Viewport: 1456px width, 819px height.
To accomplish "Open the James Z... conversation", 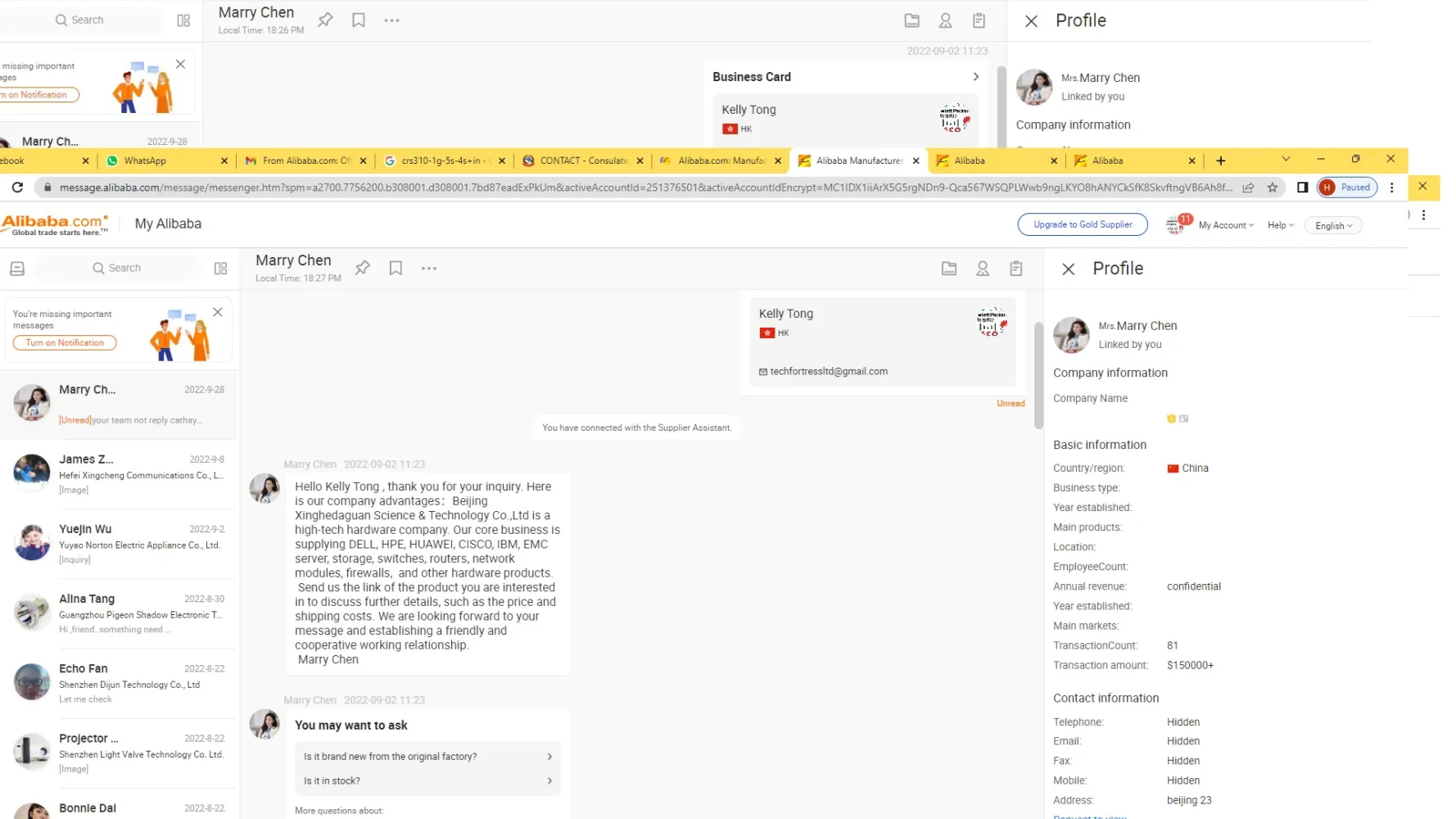I will click(x=120, y=474).
